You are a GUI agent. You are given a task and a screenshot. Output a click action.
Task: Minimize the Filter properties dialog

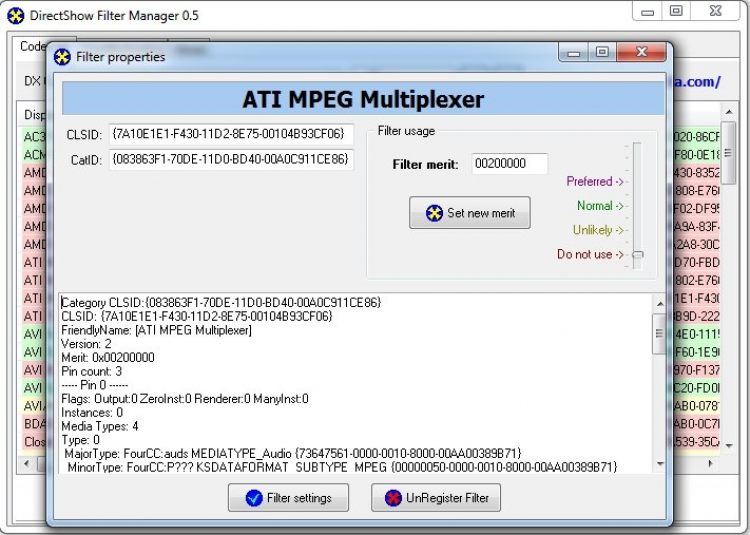(x=574, y=52)
